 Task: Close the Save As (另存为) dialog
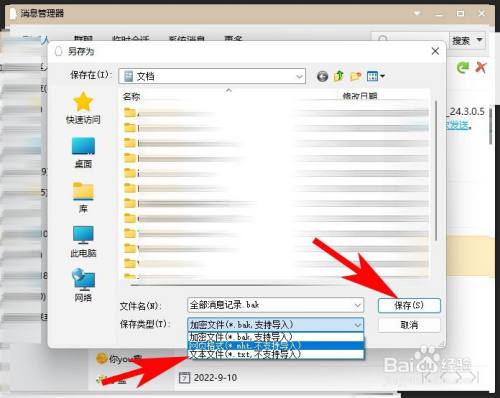click(435, 51)
